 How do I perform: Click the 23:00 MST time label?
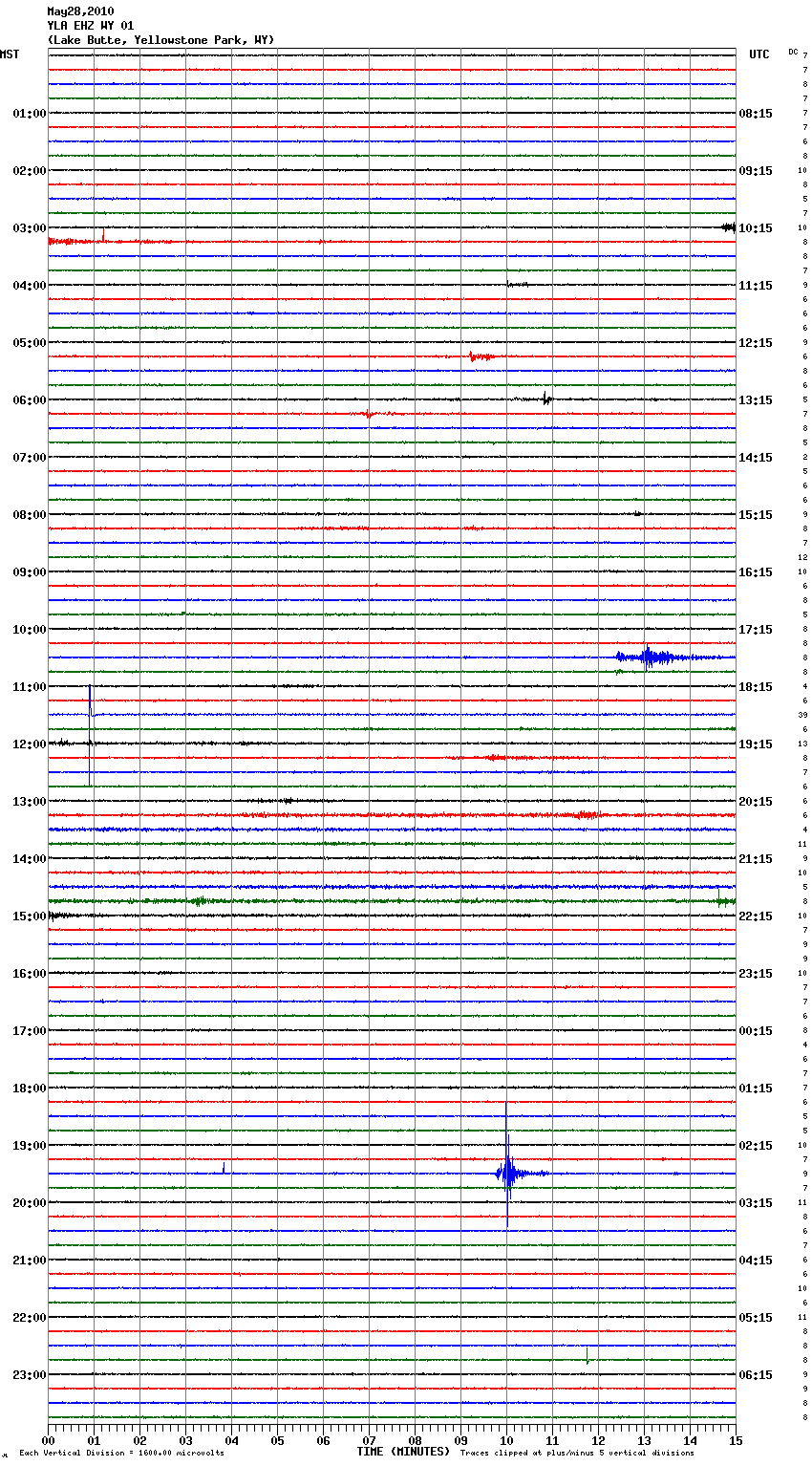29,1375
